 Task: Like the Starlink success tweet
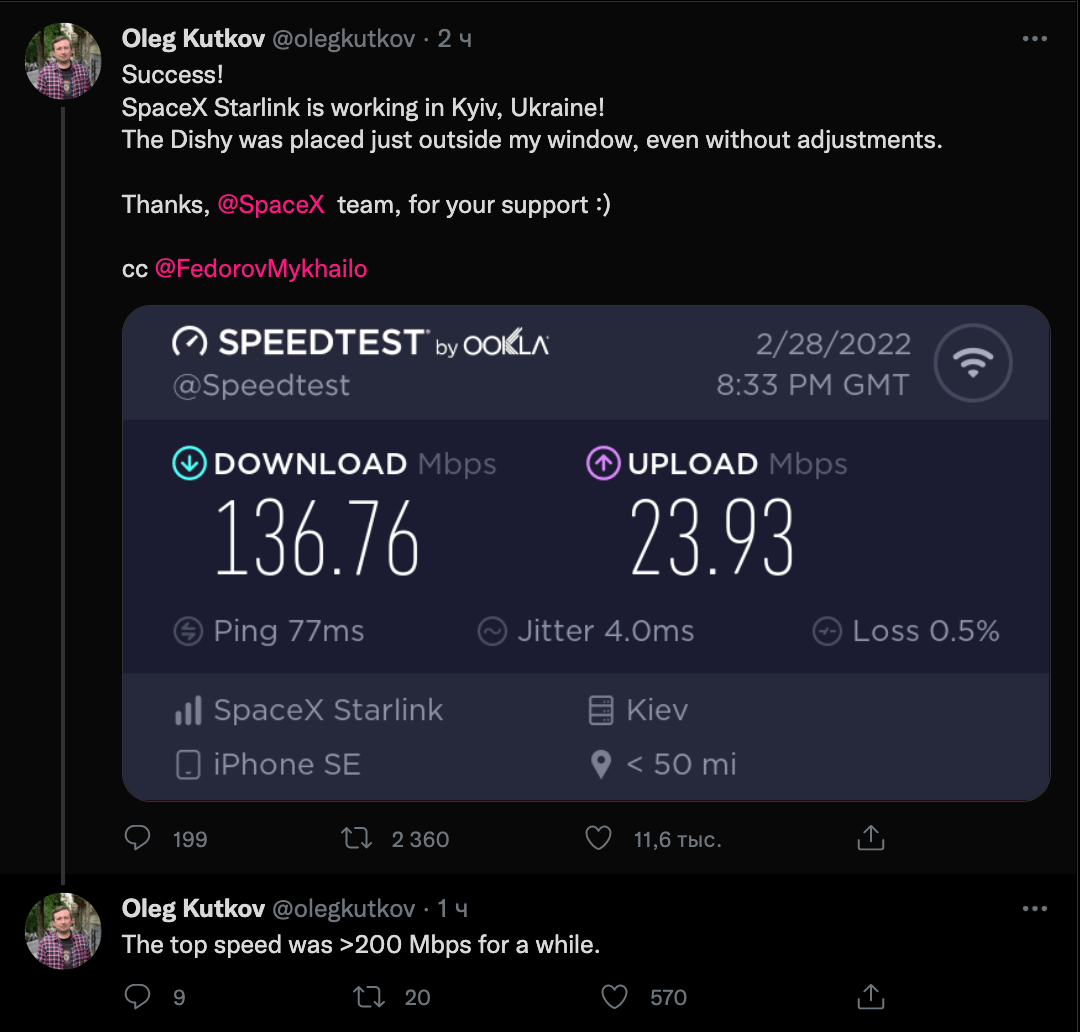coord(598,838)
